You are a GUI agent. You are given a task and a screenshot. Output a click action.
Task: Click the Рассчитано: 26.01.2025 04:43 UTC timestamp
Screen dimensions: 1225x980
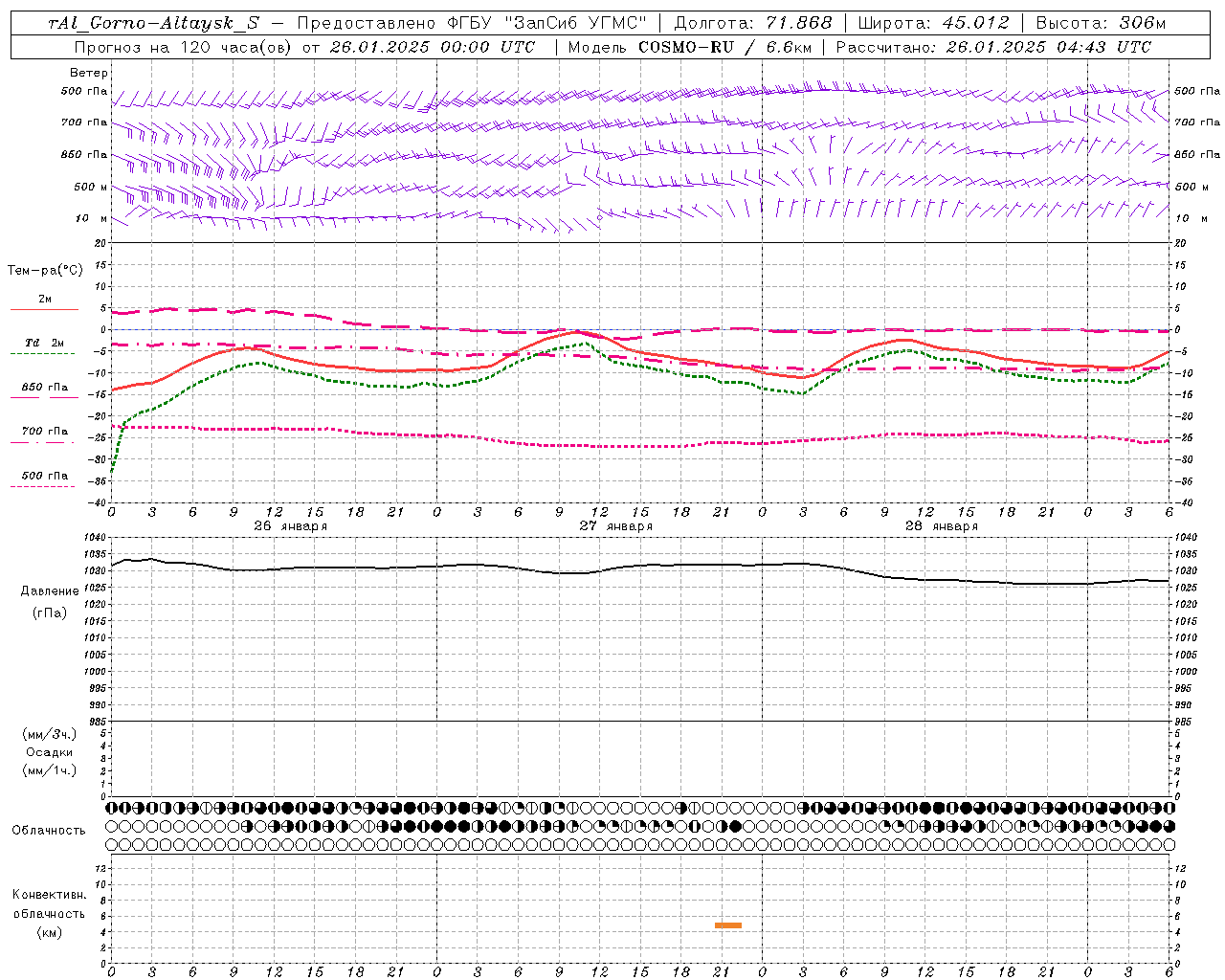pos(993,47)
